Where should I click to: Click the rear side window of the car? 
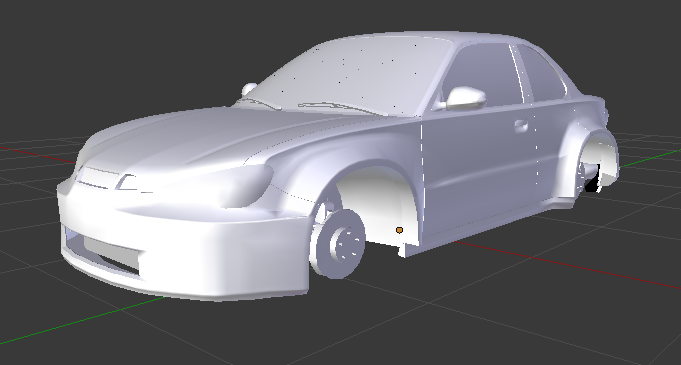click(x=543, y=74)
